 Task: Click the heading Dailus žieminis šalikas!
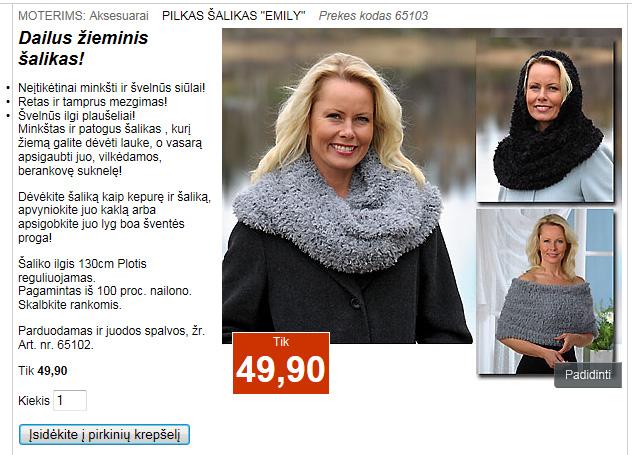(83, 48)
